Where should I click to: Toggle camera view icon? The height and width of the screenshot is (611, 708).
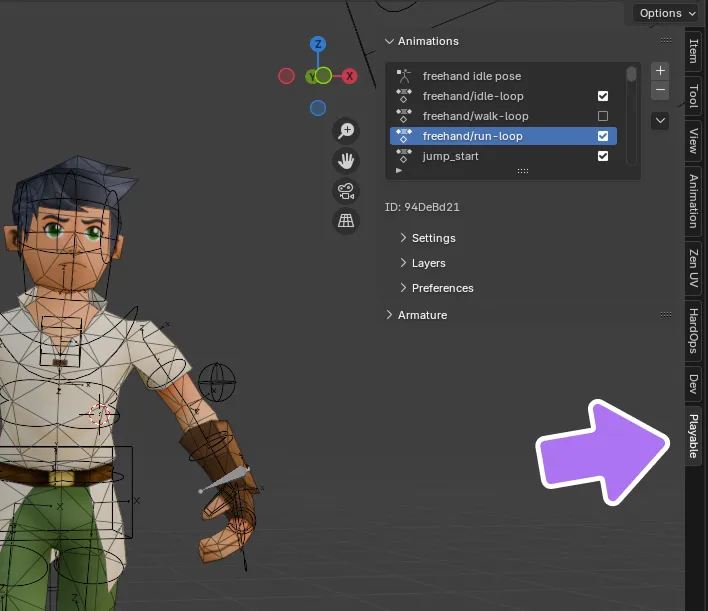click(346, 191)
